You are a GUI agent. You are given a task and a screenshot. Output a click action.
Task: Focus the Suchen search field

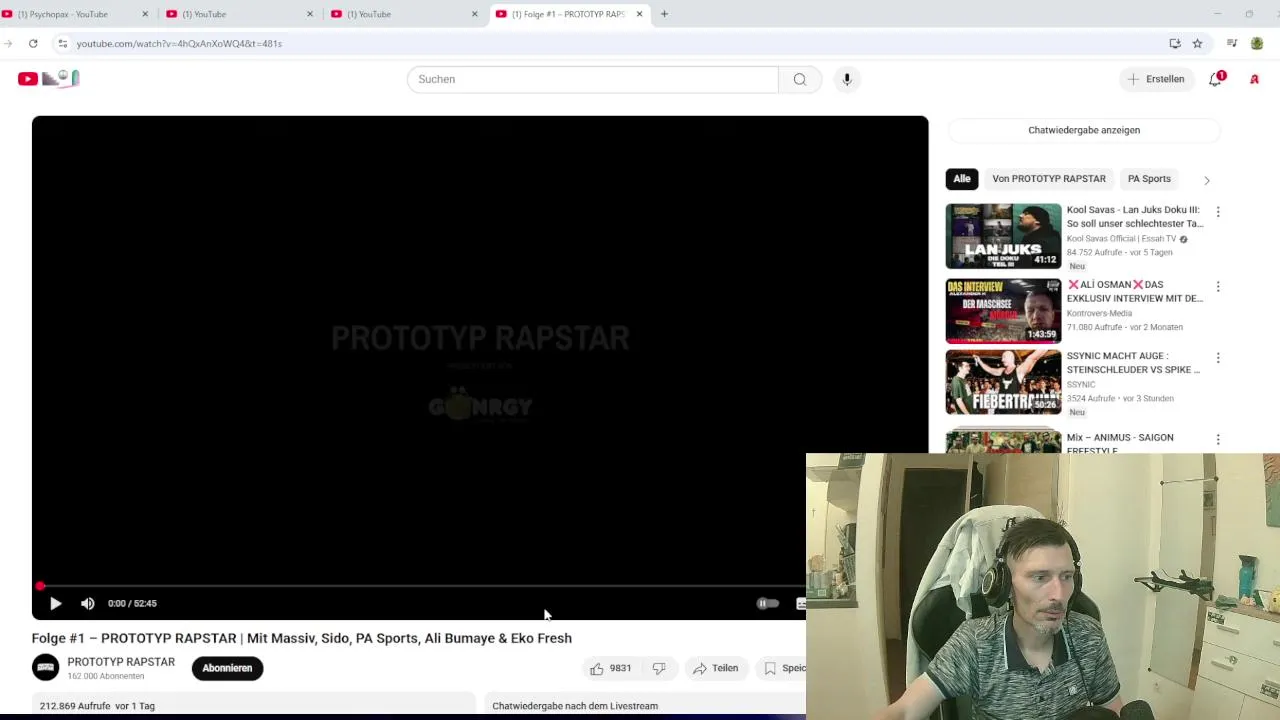click(x=593, y=79)
